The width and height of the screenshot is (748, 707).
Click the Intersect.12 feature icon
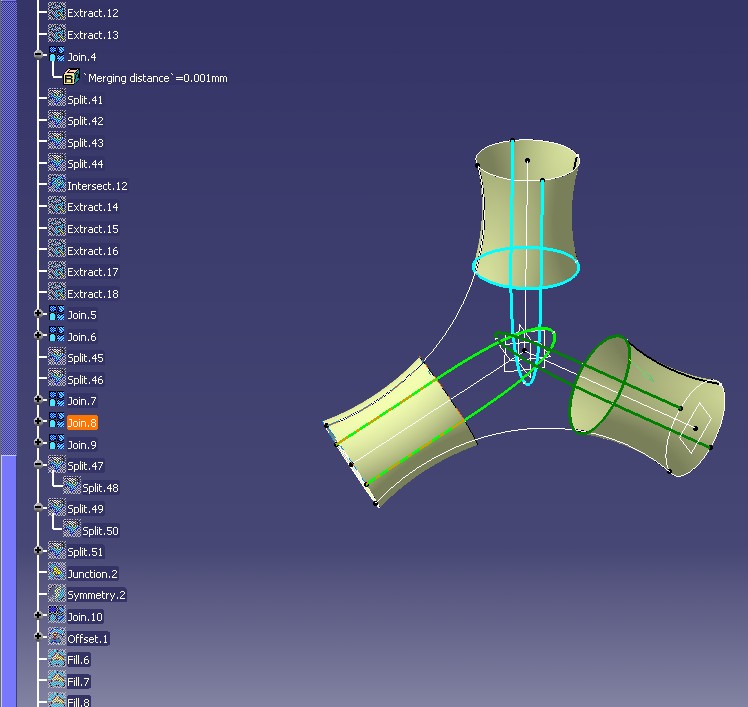(57, 185)
